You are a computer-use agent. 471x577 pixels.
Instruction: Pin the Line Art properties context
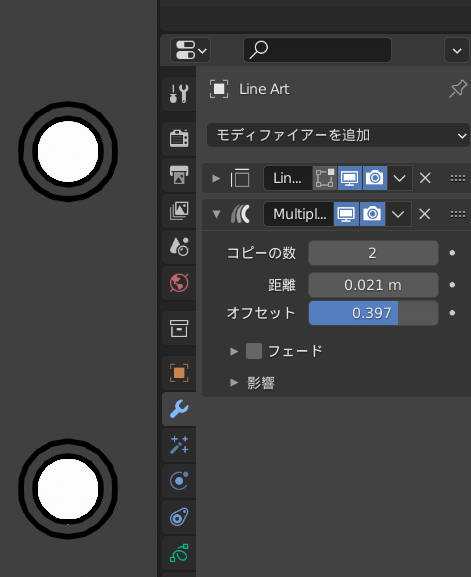[x=458, y=89]
